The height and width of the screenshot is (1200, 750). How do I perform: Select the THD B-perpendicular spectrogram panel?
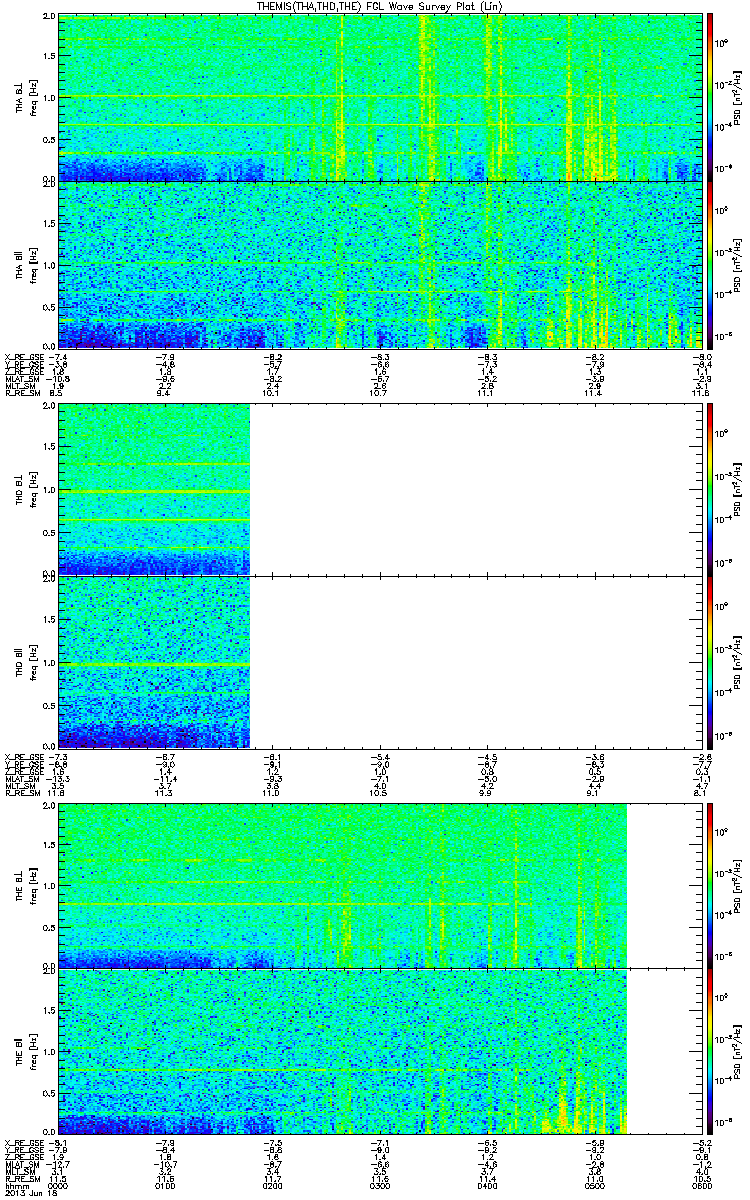381,489
